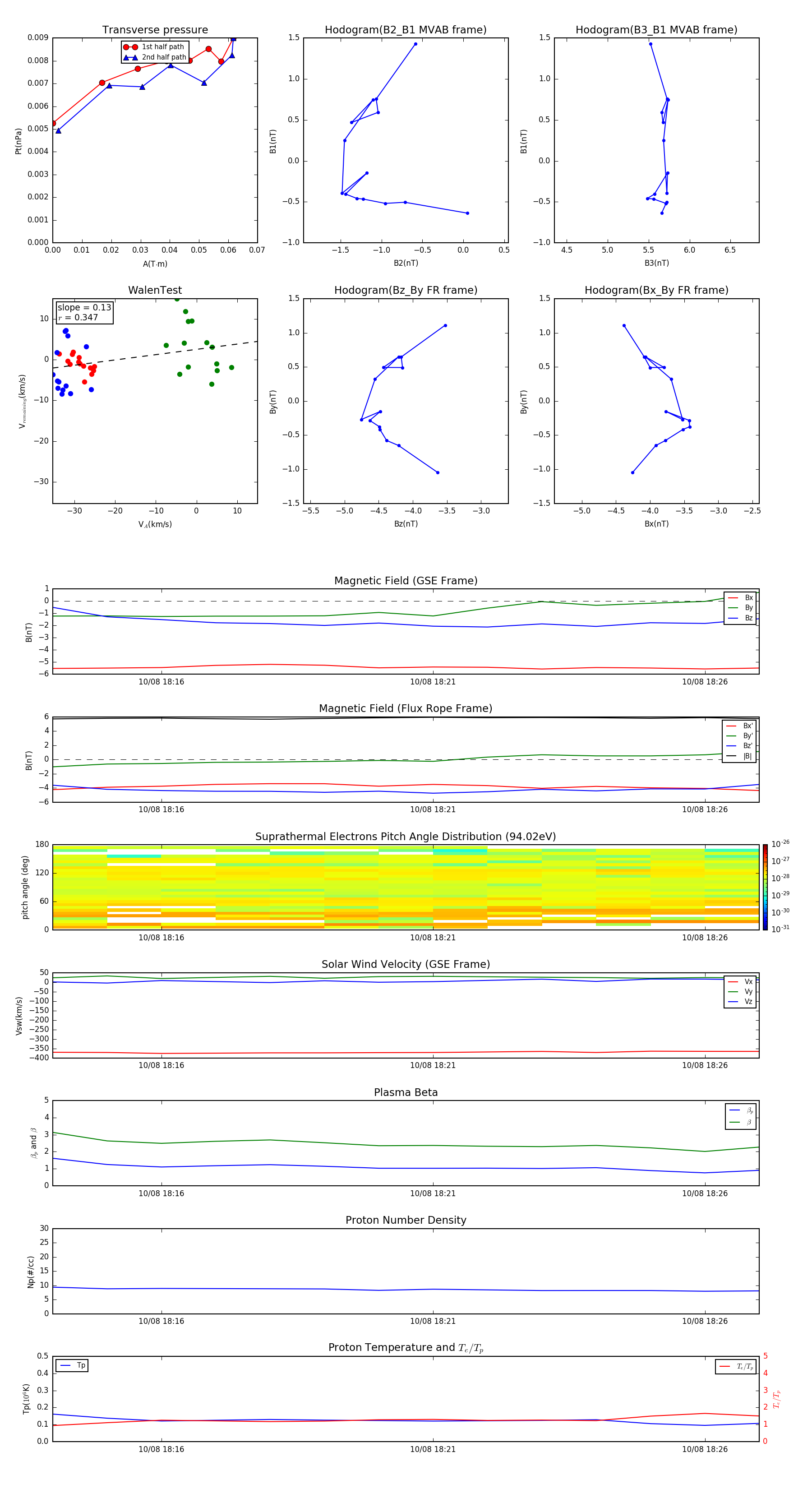The height and width of the screenshot is (1489, 812).
Task: Click the Magnetic Field (GSE Frame) title
Action: 406,581
